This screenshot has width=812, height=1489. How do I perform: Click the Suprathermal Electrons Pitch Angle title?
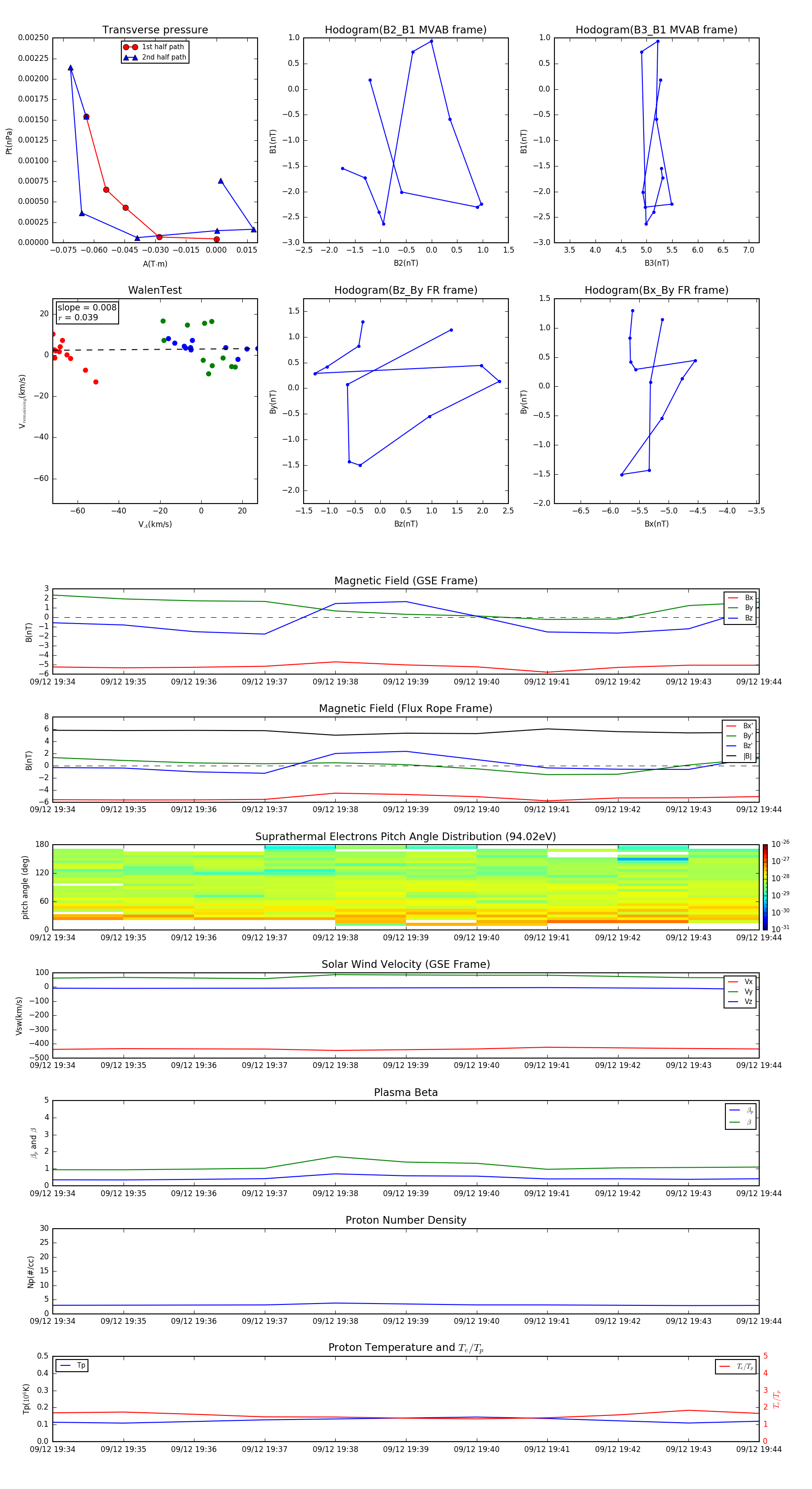click(x=406, y=837)
